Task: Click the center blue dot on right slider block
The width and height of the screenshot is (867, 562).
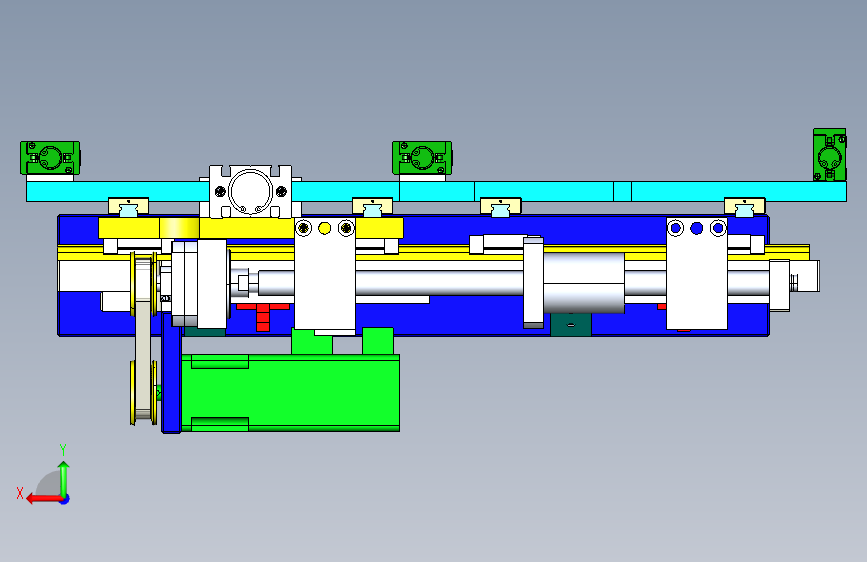Action: (697, 228)
